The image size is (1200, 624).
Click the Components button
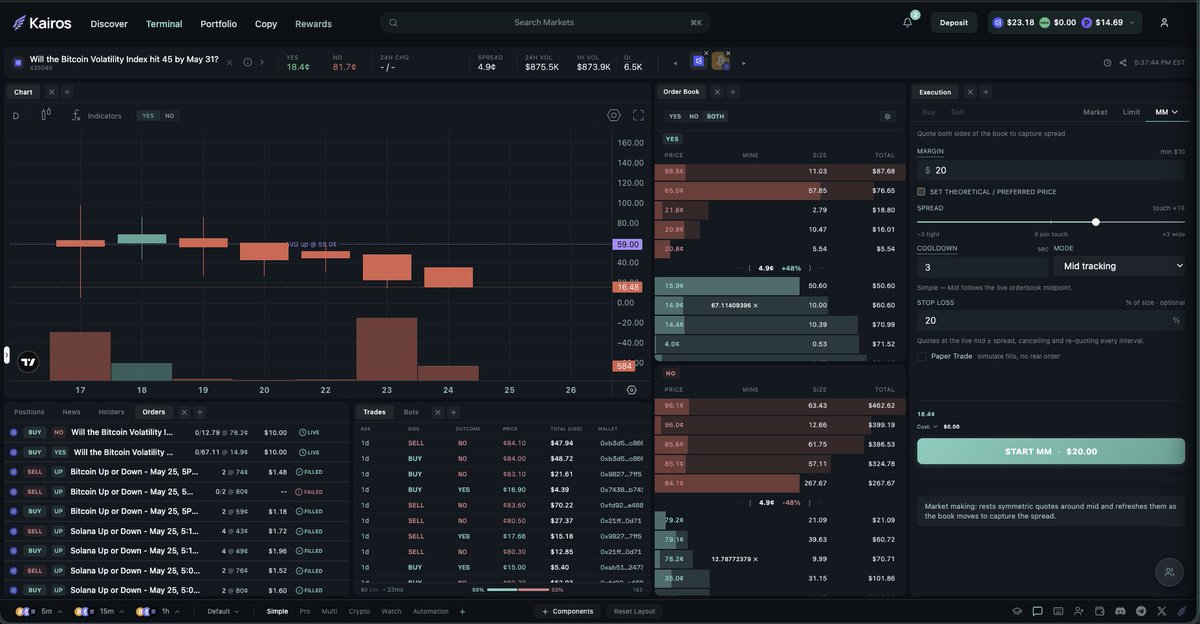[567, 611]
